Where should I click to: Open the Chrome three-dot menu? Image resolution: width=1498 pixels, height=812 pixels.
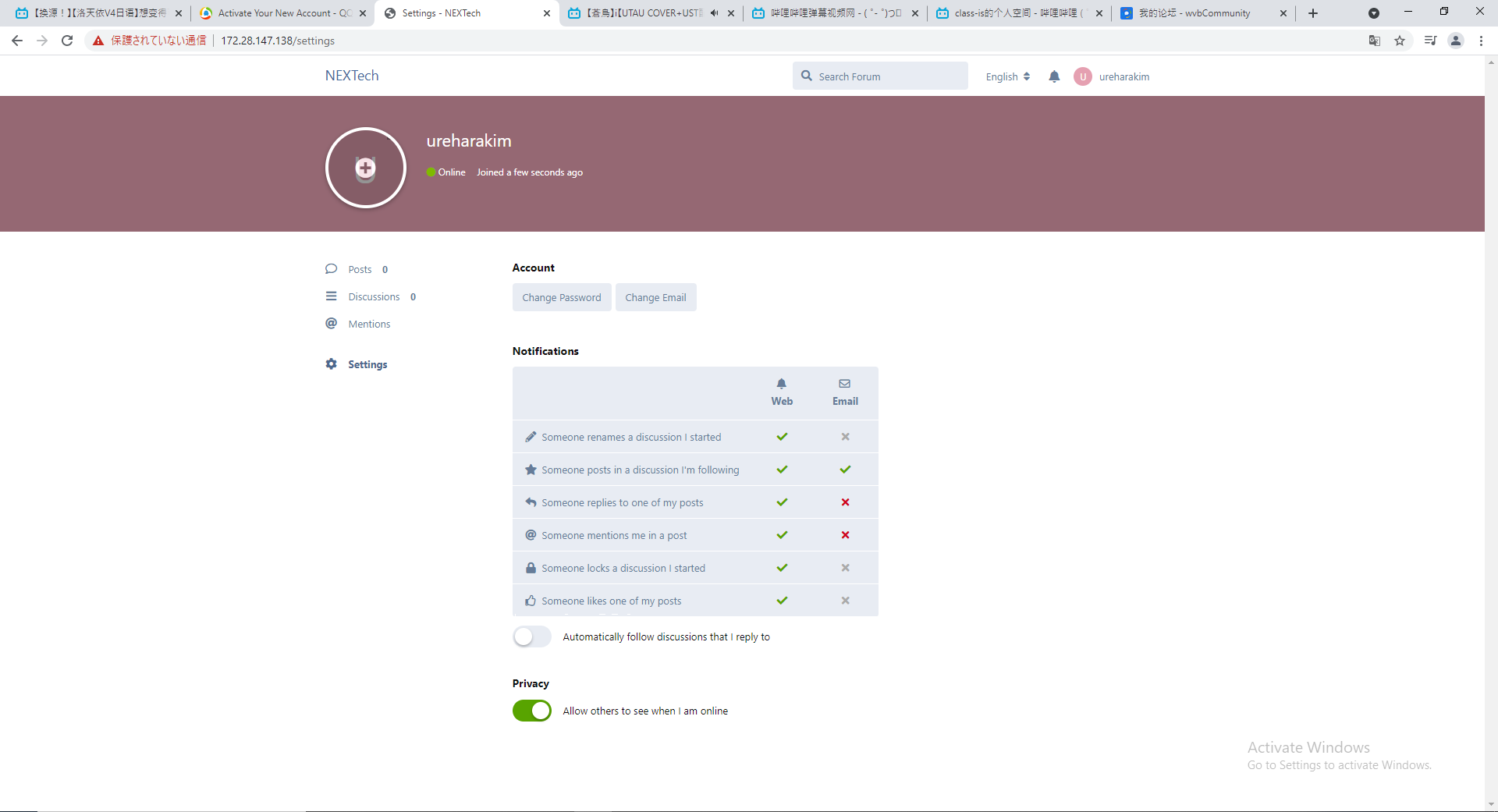coord(1481,41)
